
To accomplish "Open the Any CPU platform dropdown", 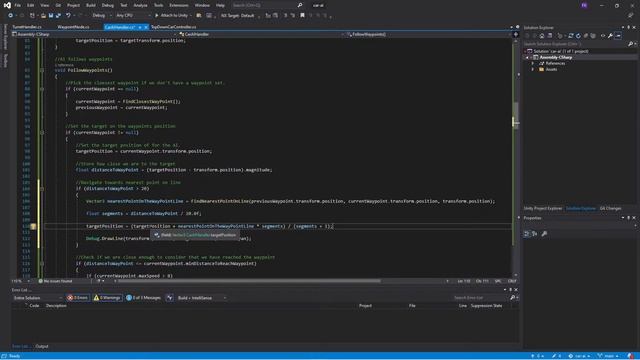I will pyautogui.click(x=133, y=16).
